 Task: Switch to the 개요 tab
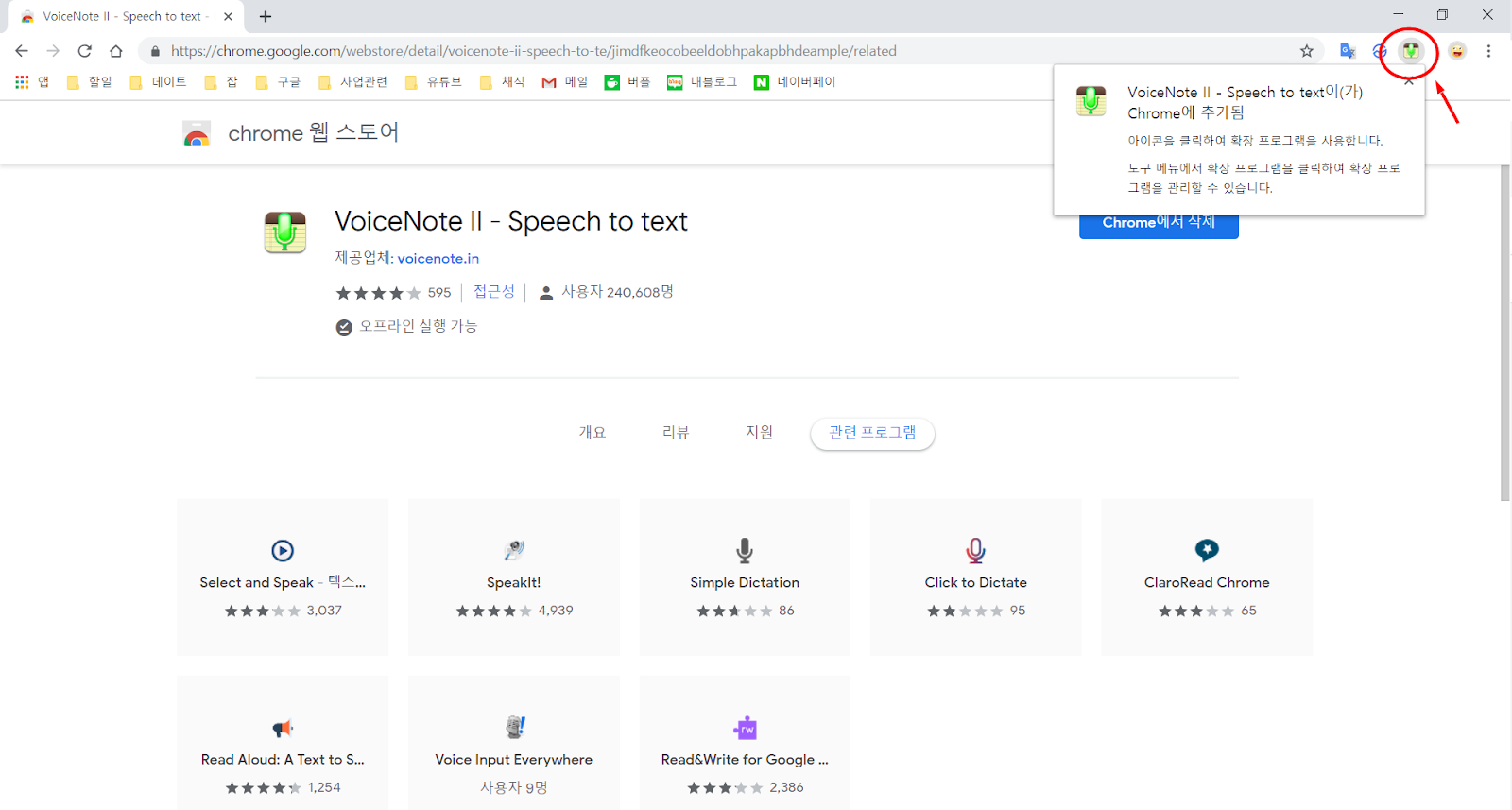(593, 433)
